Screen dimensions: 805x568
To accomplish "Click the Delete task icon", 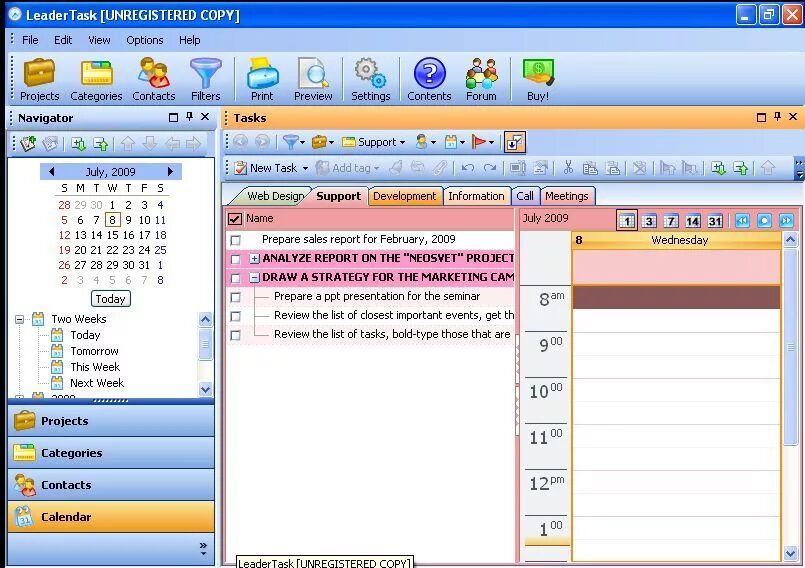I will pyautogui.click(x=639, y=168).
